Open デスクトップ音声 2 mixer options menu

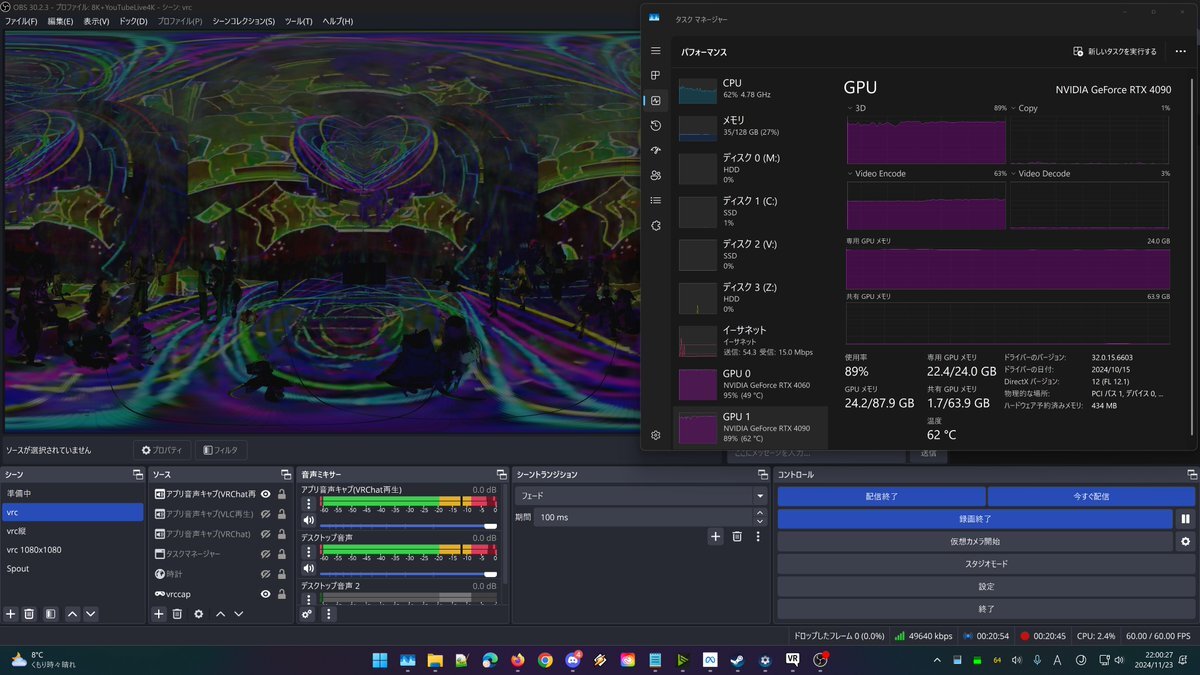click(x=309, y=597)
